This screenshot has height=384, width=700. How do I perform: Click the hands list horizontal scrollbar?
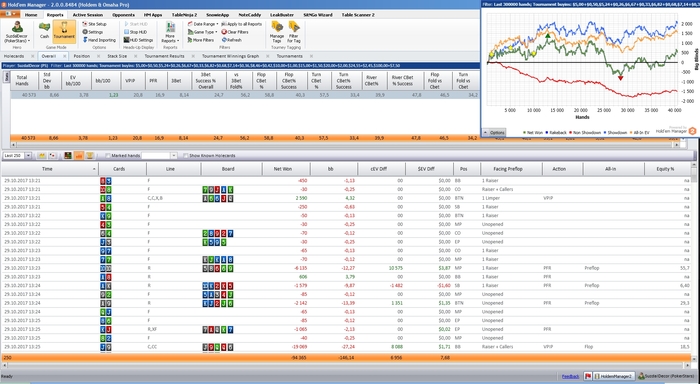point(347,365)
